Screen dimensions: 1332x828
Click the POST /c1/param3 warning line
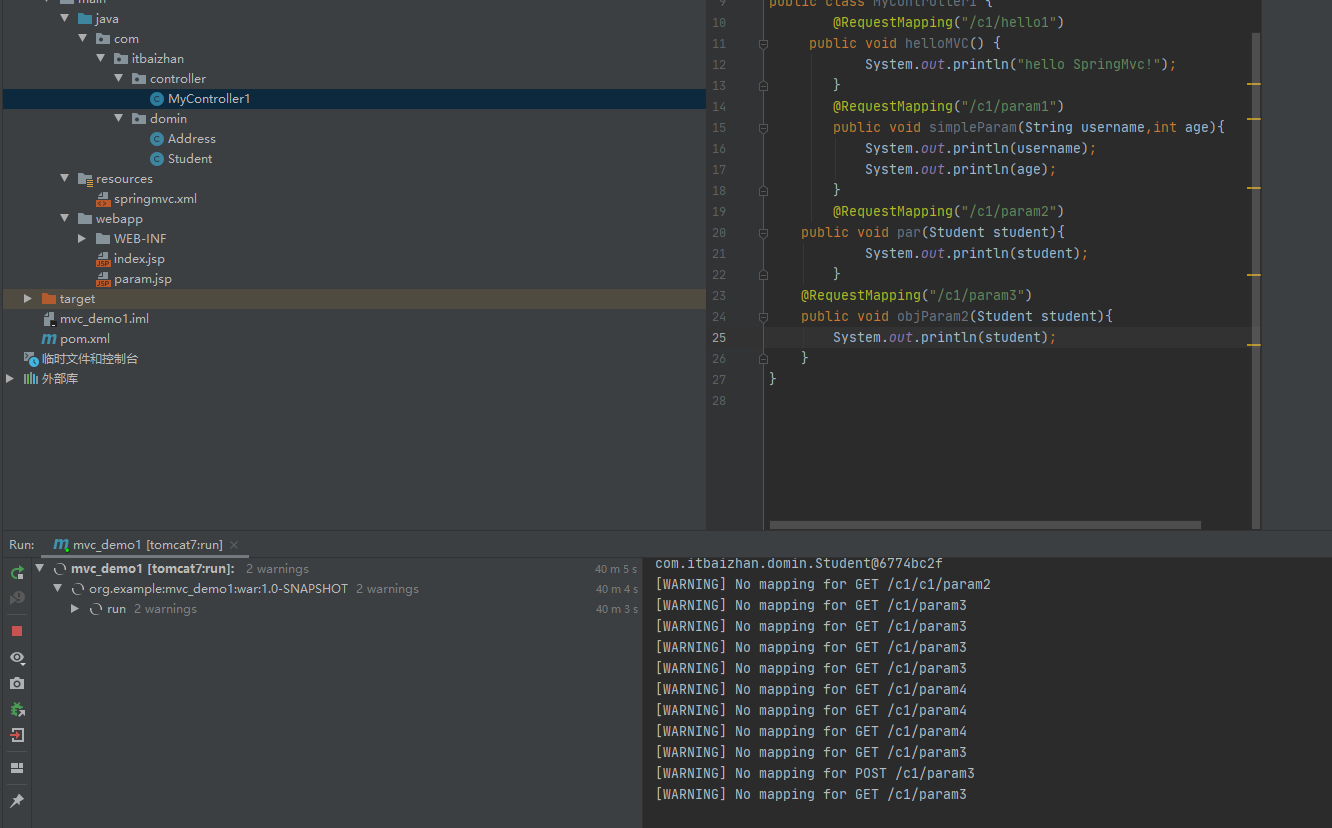pyautogui.click(x=815, y=774)
